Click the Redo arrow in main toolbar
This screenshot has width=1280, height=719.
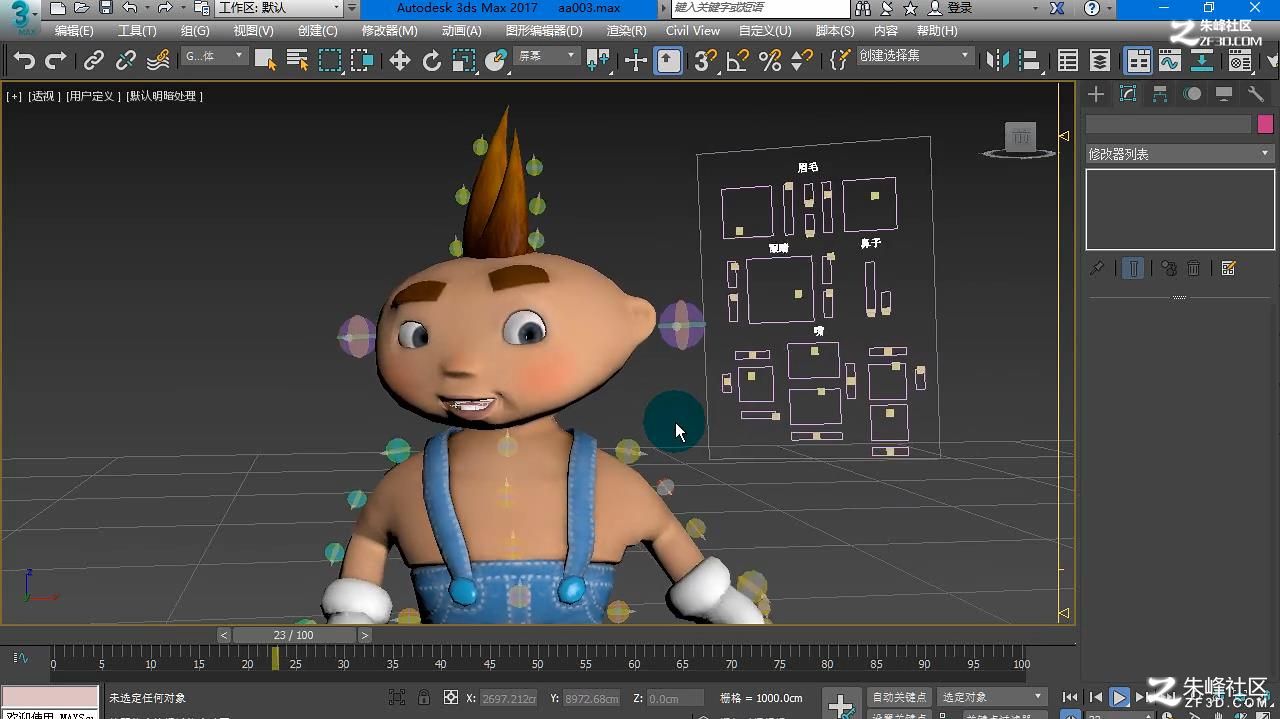click(x=56, y=61)
